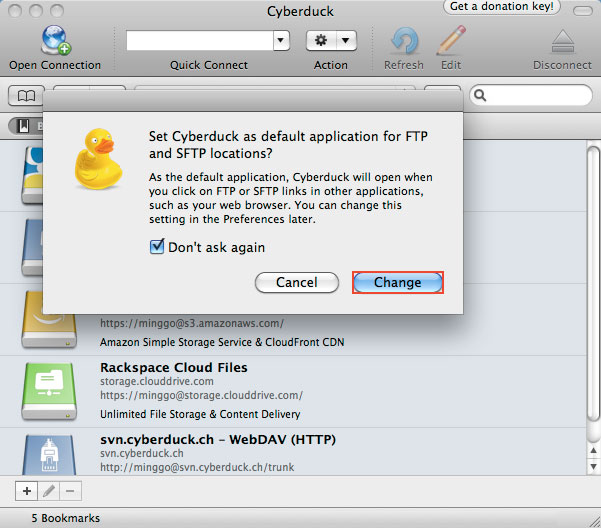This screenshot has height=528, width=601.
Task: Remove bookmark with the minus button
Action: 70,491
